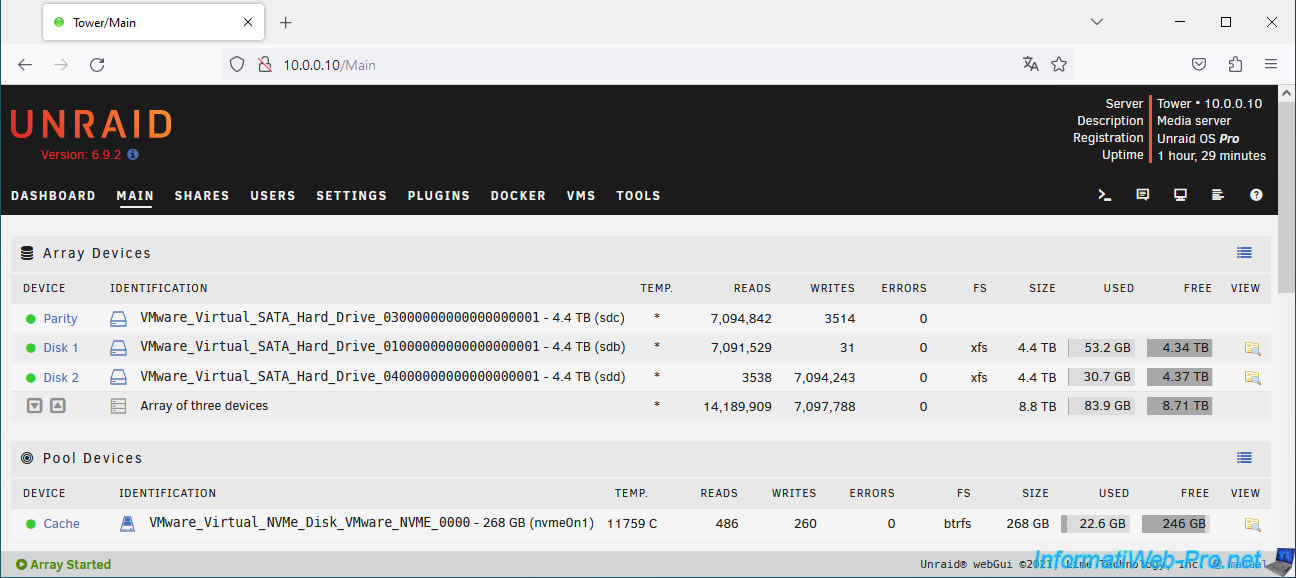The image size is (1296, 578).
Task: Open the Cache device link
Action: [x=61, y=524]
